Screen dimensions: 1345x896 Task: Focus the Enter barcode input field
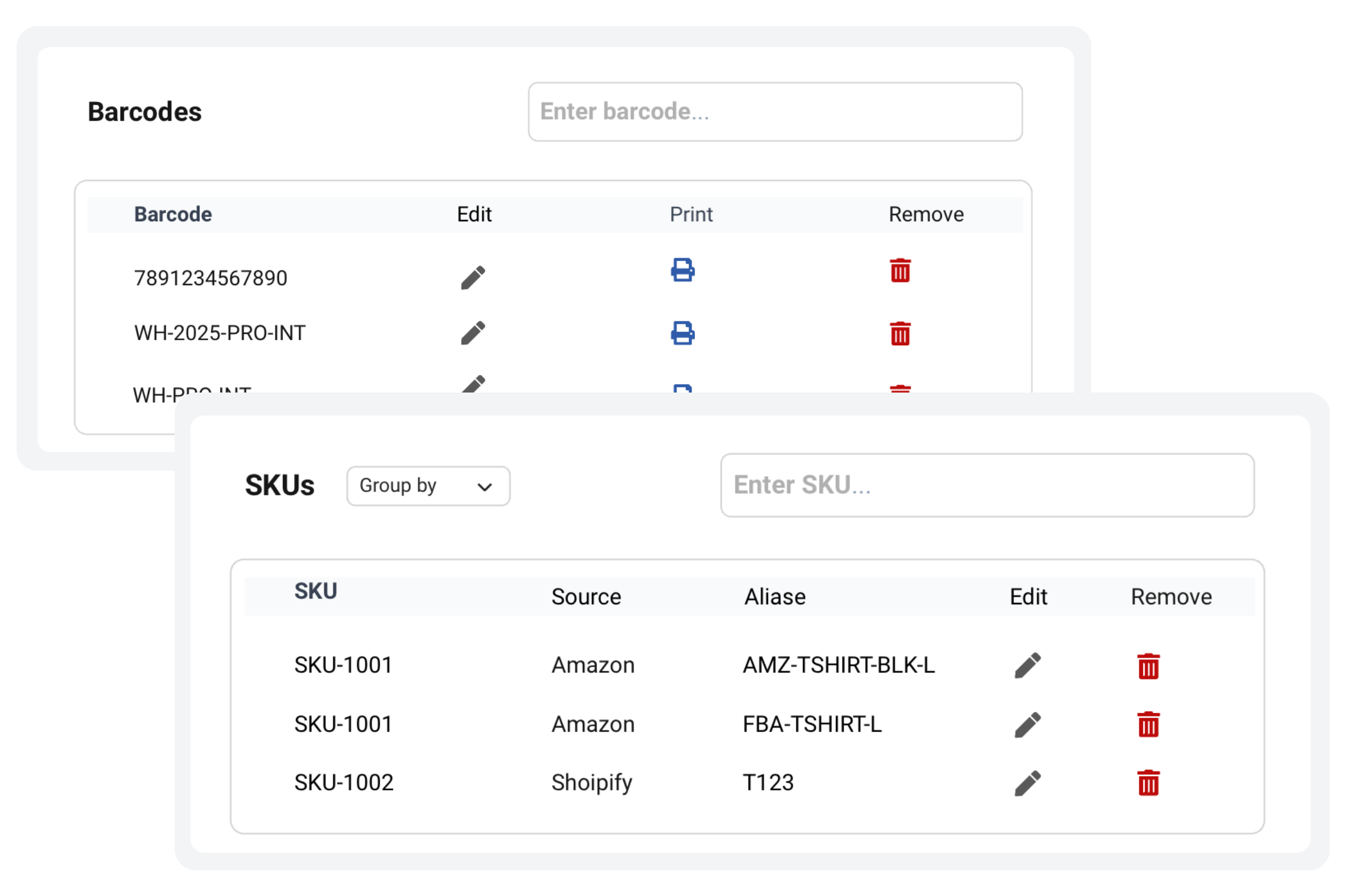click(775, 112)
